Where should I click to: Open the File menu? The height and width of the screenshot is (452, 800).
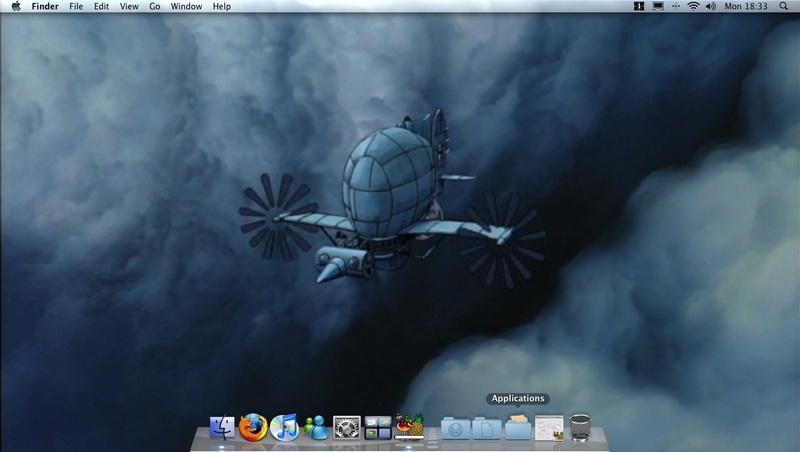click(76, 6)
